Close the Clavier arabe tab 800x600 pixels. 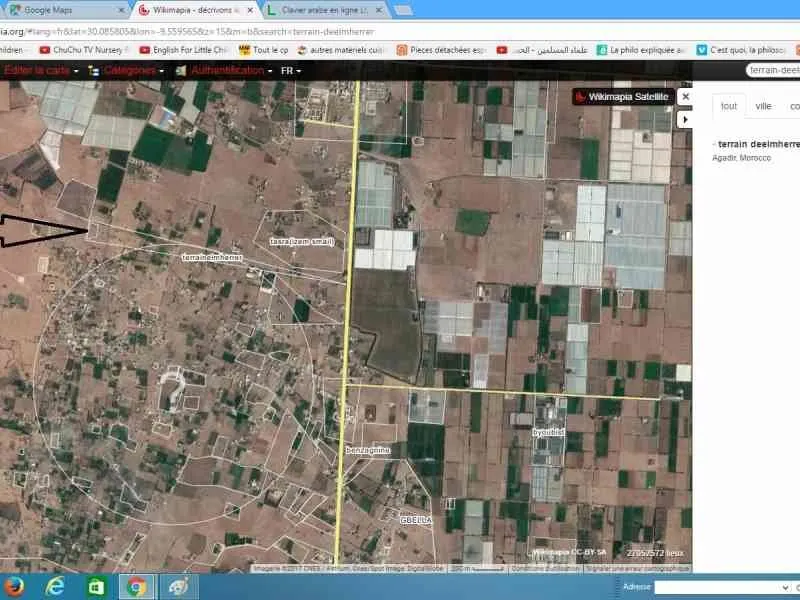379,10
